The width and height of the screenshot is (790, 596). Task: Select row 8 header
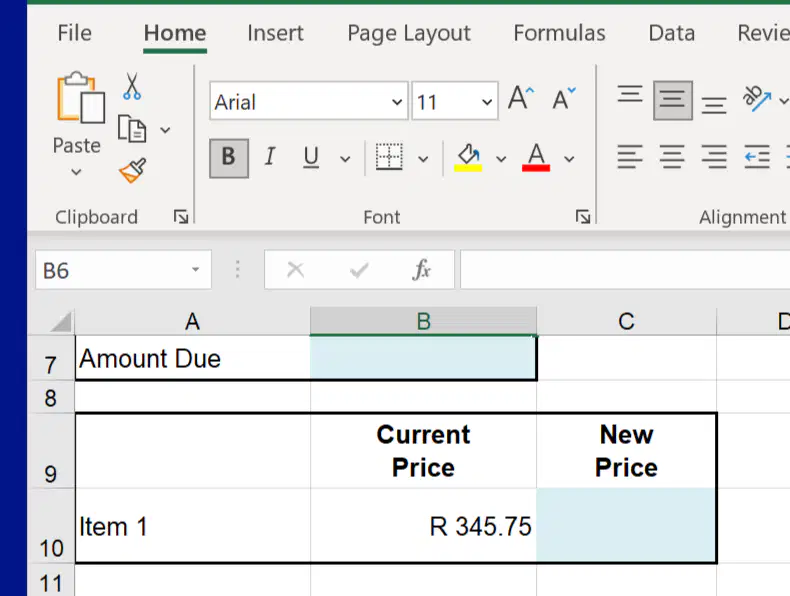coord(50,397)
